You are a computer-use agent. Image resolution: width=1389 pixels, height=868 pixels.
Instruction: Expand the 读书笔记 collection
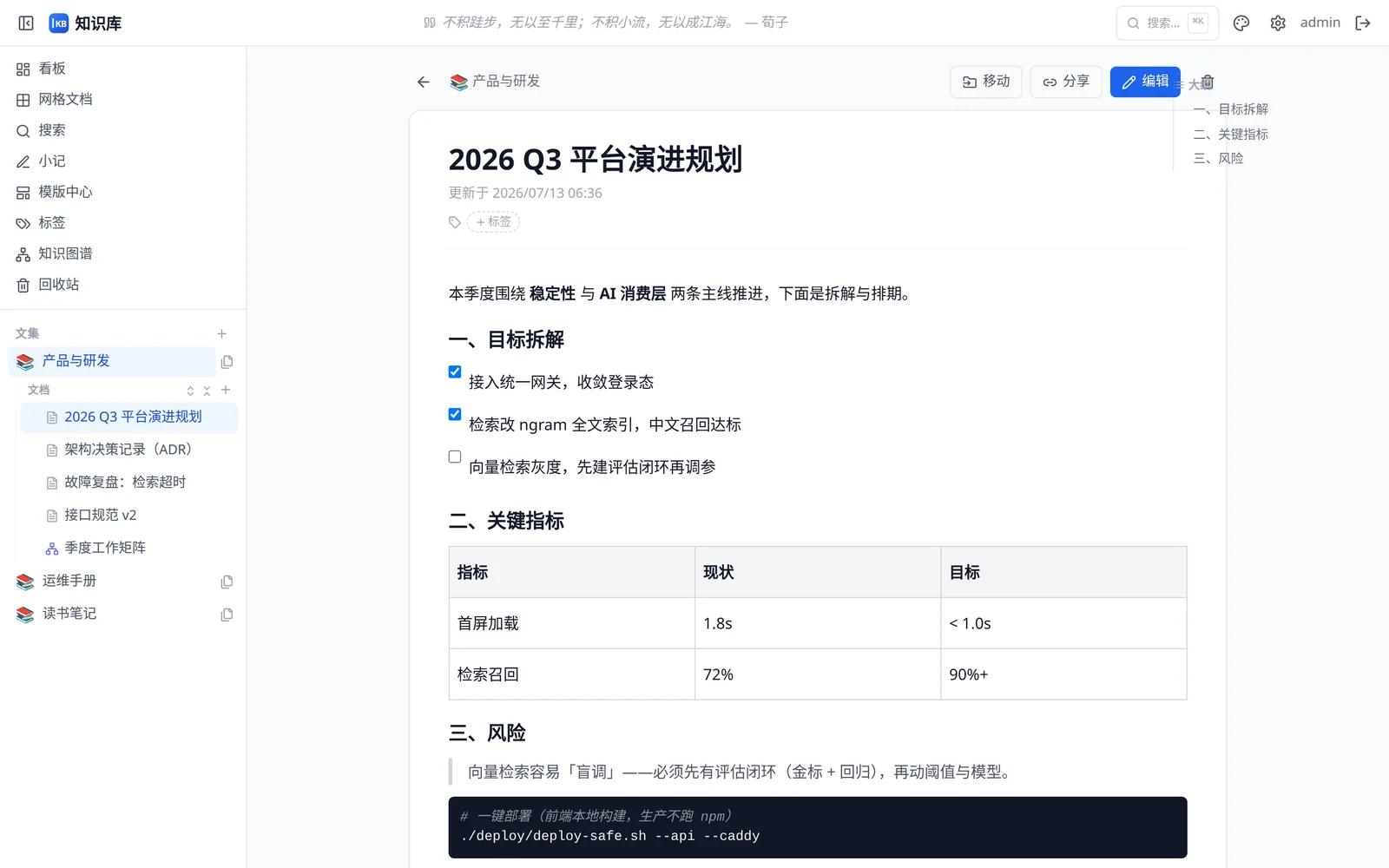tap(69, 614)
